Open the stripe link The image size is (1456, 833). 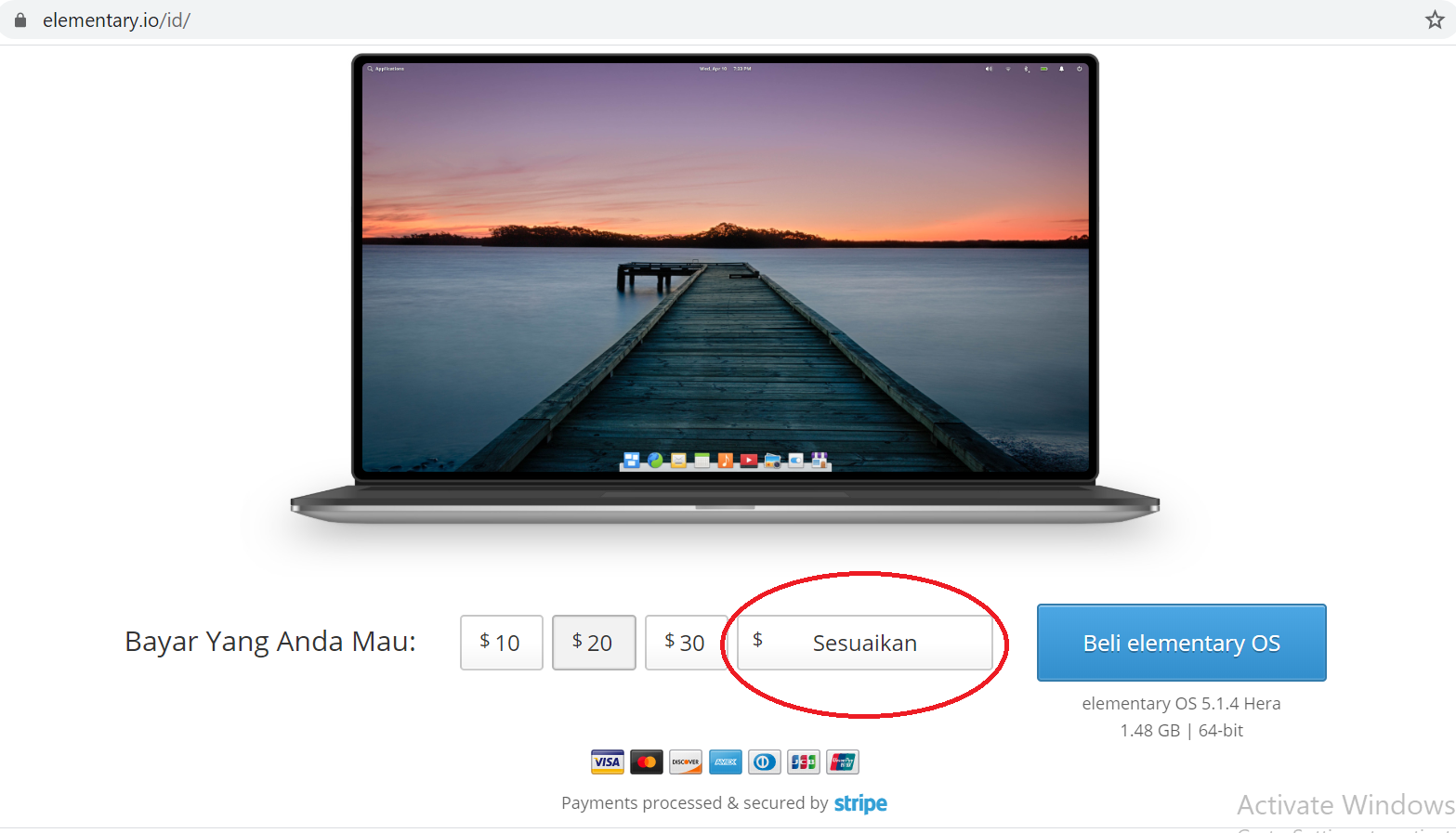pyautogui.click(x=860, y=803)
